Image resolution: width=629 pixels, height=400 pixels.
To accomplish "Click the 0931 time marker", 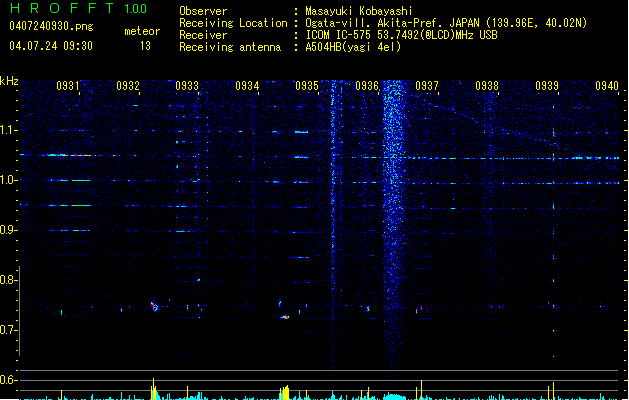I will pos(68,86).
